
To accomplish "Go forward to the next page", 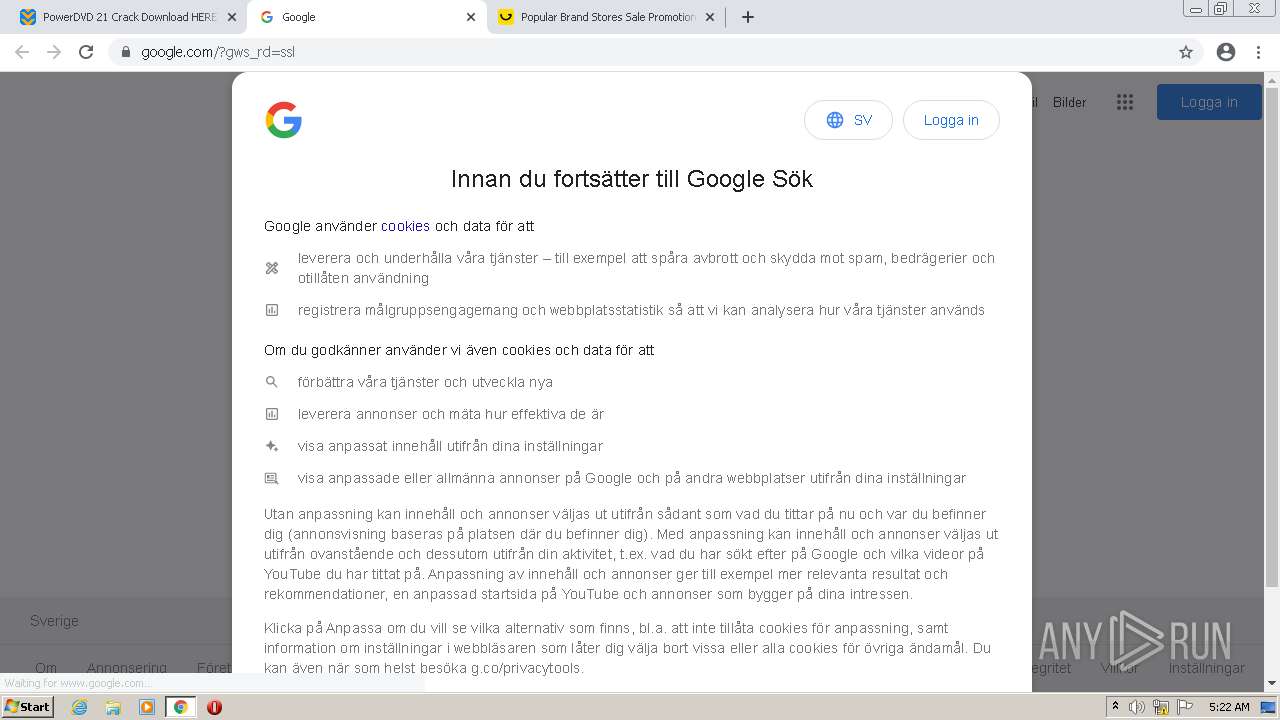I will (54, 52).
